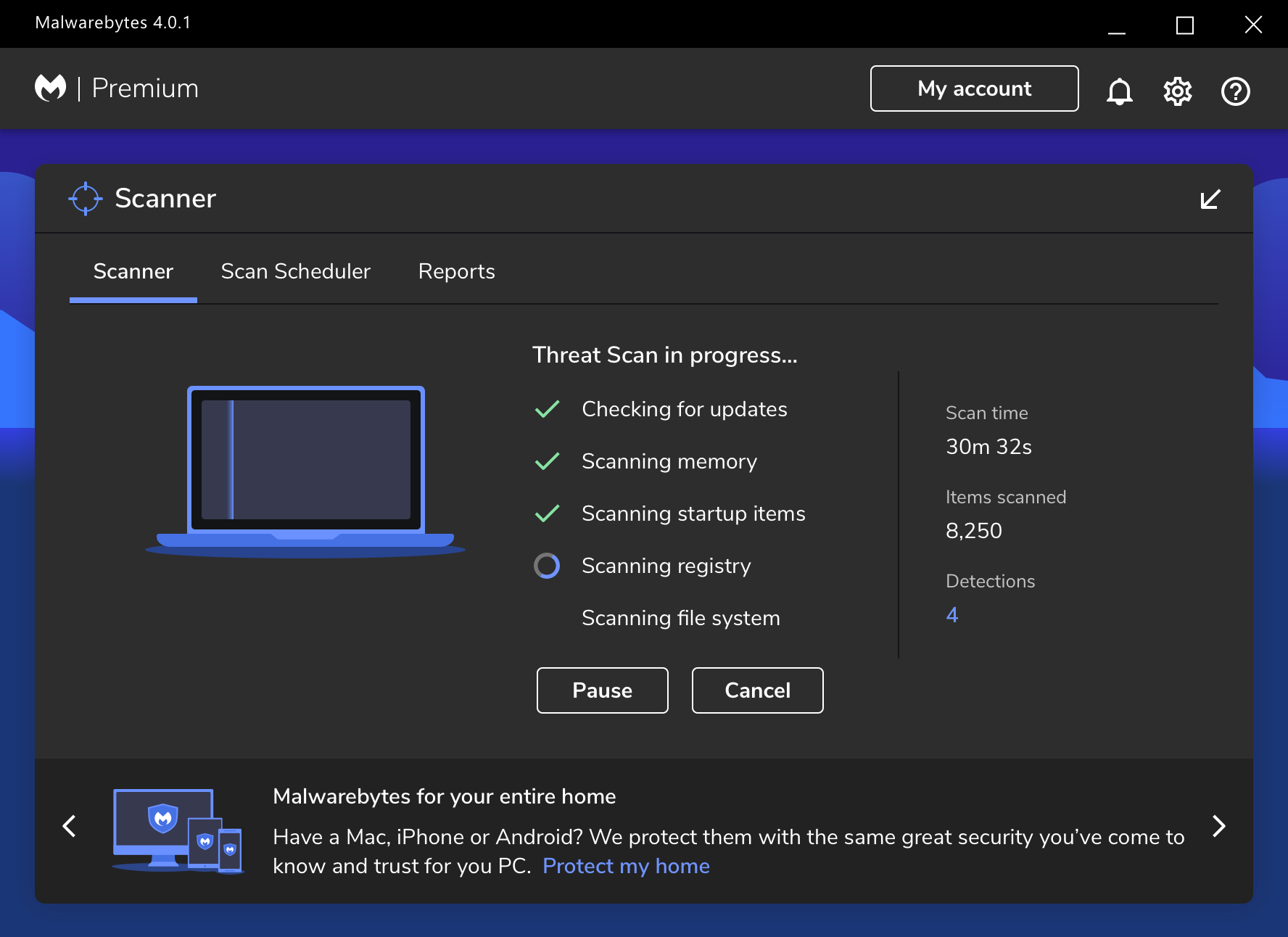Open the settings gear

(1177, 91)
